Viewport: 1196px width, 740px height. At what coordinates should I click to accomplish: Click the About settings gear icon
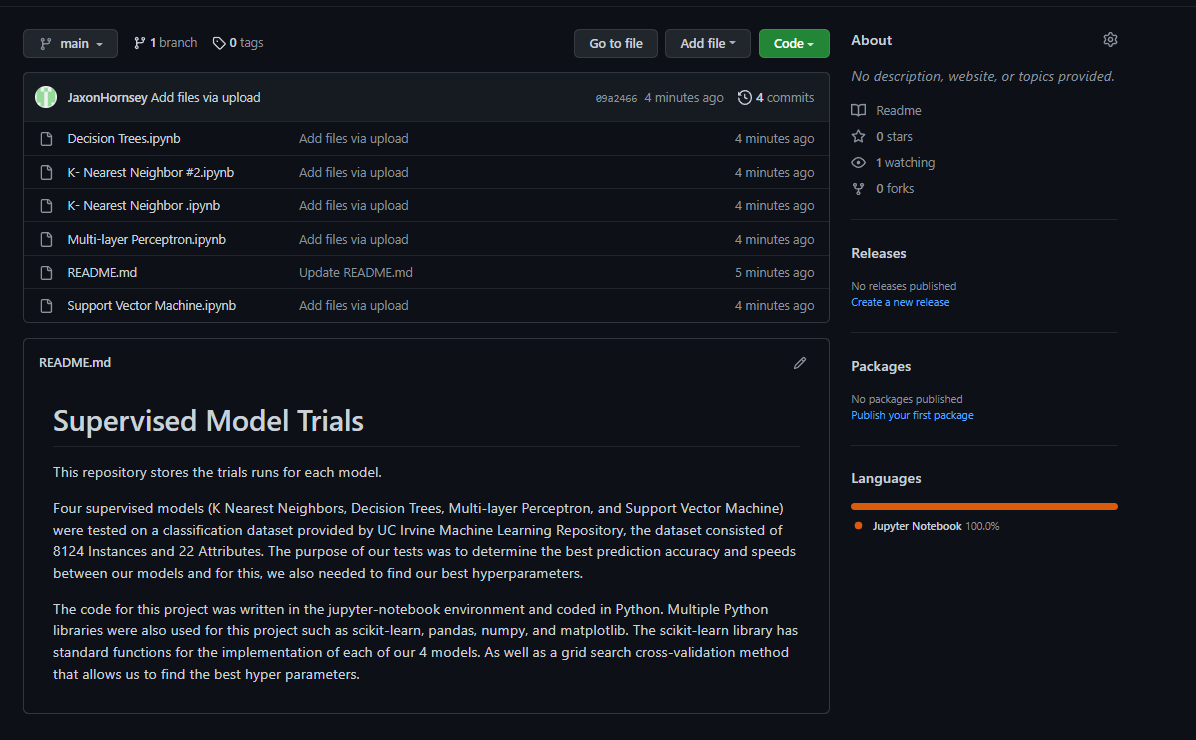pyautogui.click(x=1110, y=40)
